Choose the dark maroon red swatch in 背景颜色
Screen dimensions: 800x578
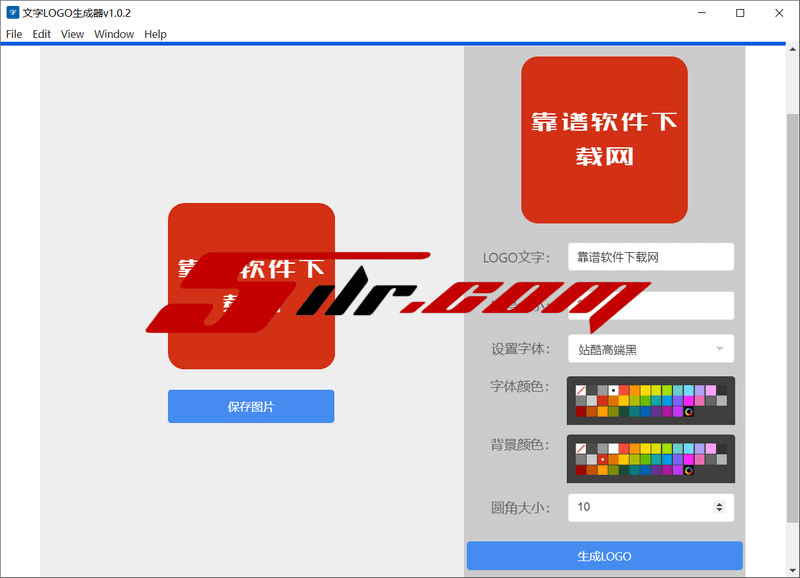[x=581, y=470]
